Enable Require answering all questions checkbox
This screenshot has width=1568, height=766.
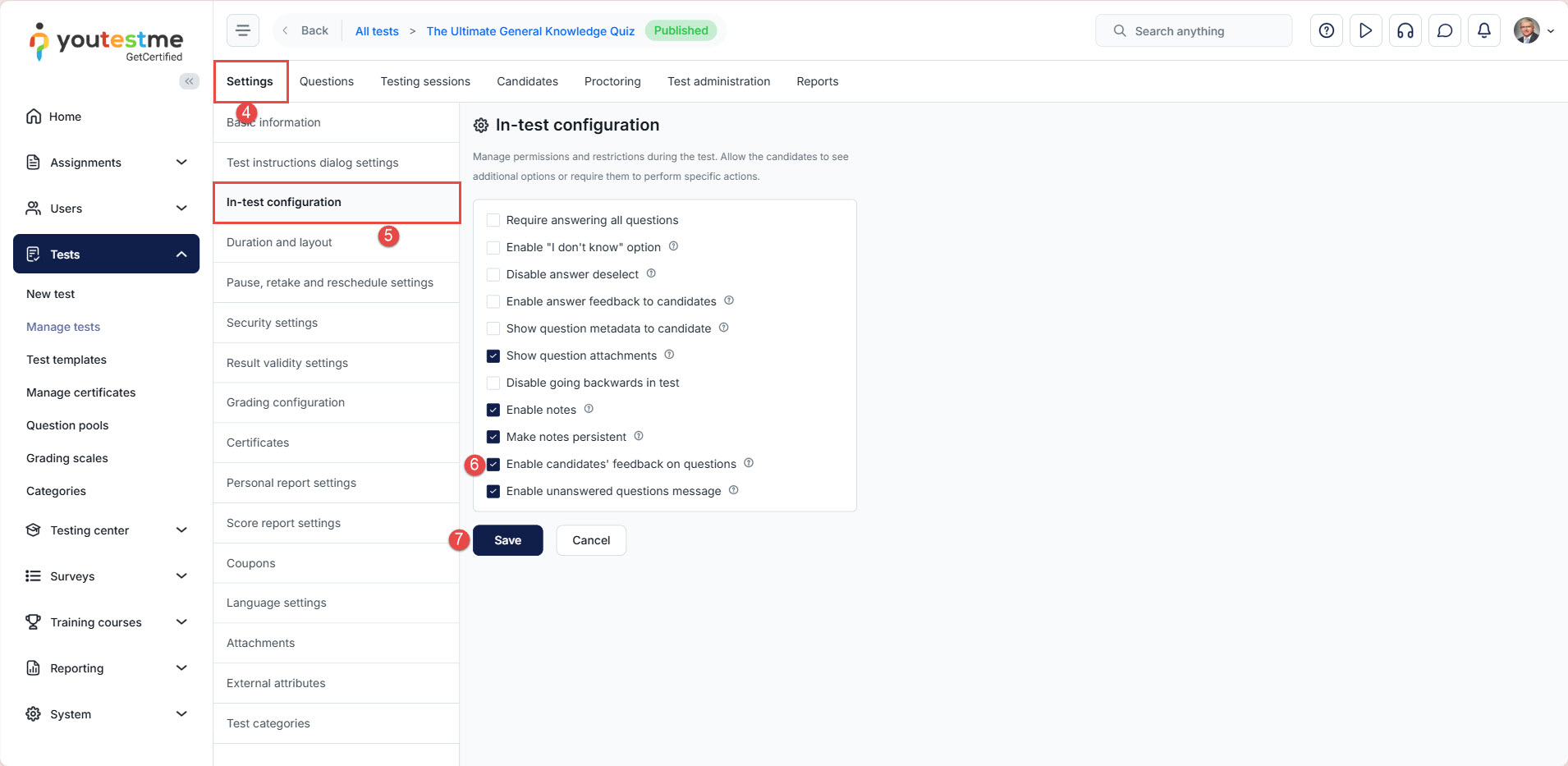pyautogui.click(x=493, y=220)
